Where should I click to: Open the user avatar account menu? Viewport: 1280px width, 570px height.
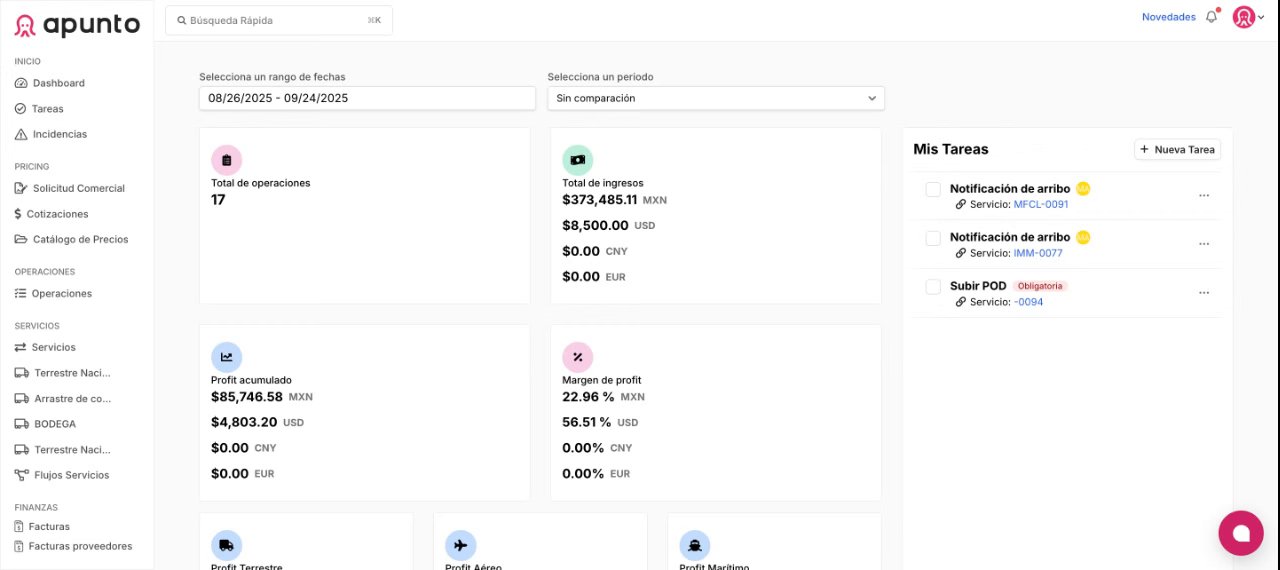1247,17
